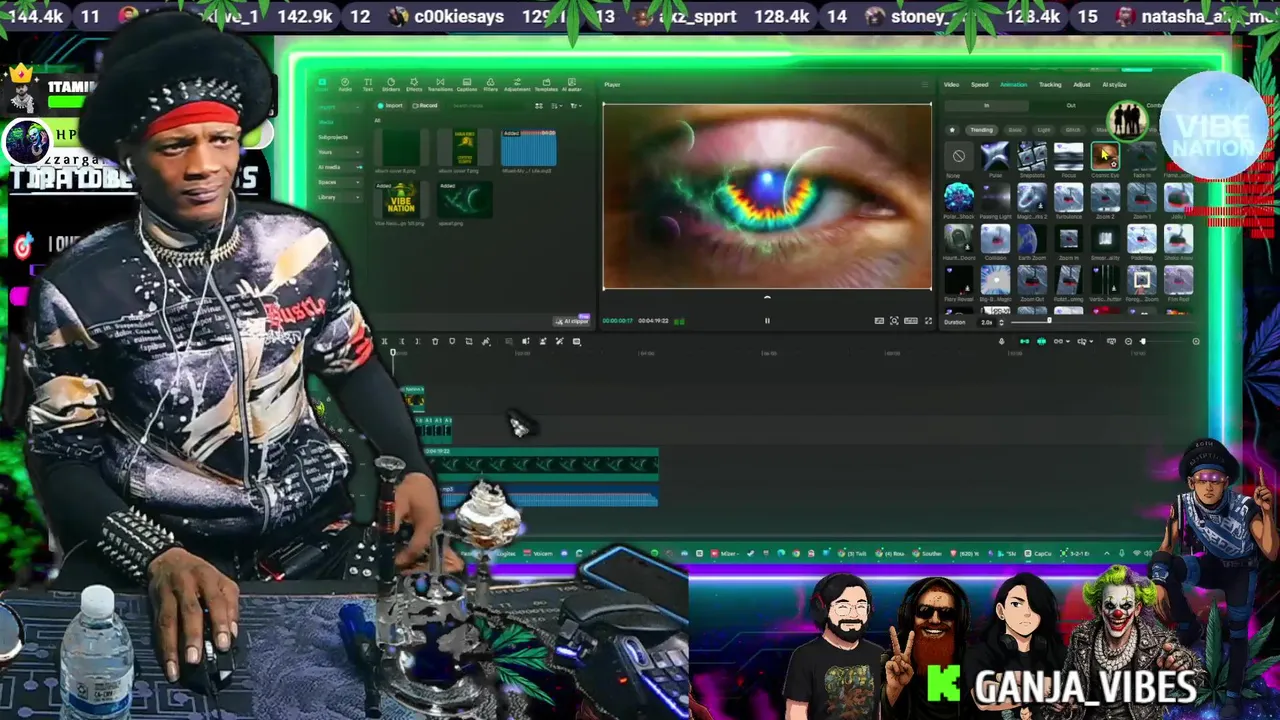1280x720 pixels.
Task: Apply the Cosmic Eye animation
Action: point(1105,156)
